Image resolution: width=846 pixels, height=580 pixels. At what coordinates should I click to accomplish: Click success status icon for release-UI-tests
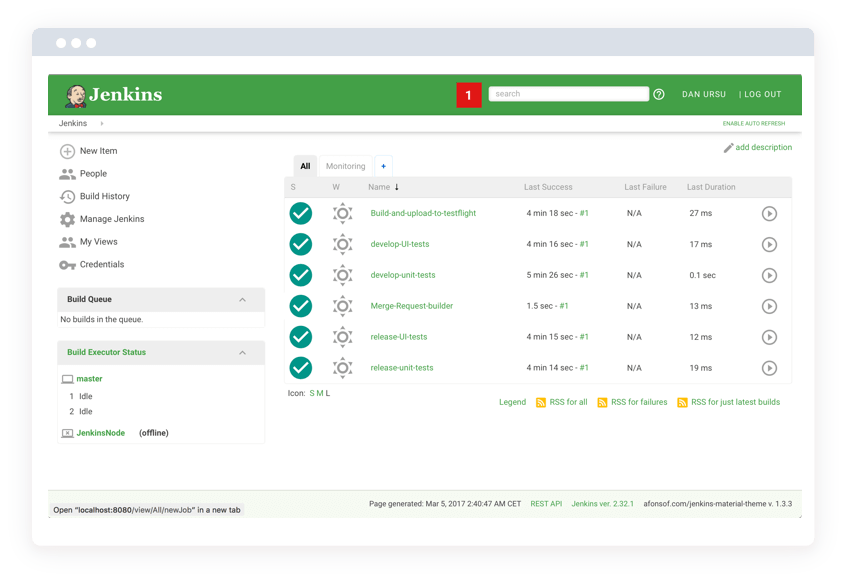pos(301,337)
